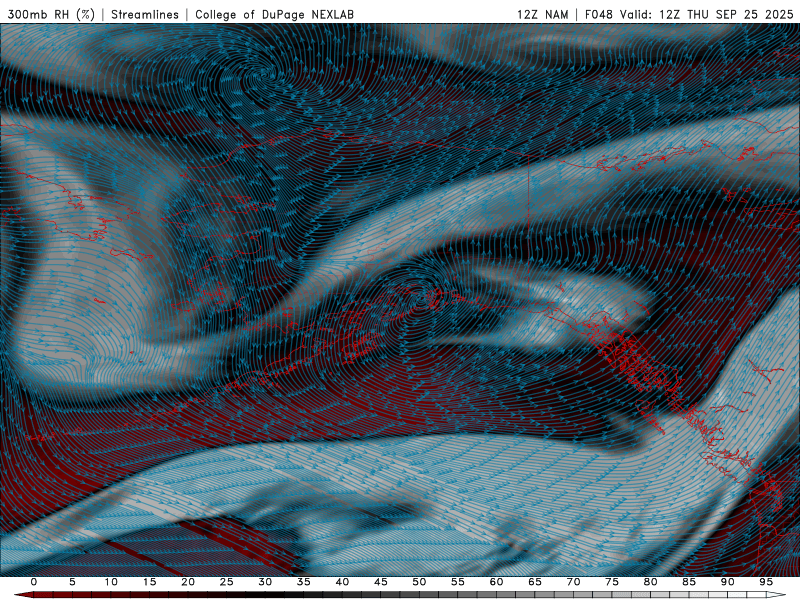Pick the "70" label on the legend
This screenshot has height=600, width=800.
coord(573,582)
